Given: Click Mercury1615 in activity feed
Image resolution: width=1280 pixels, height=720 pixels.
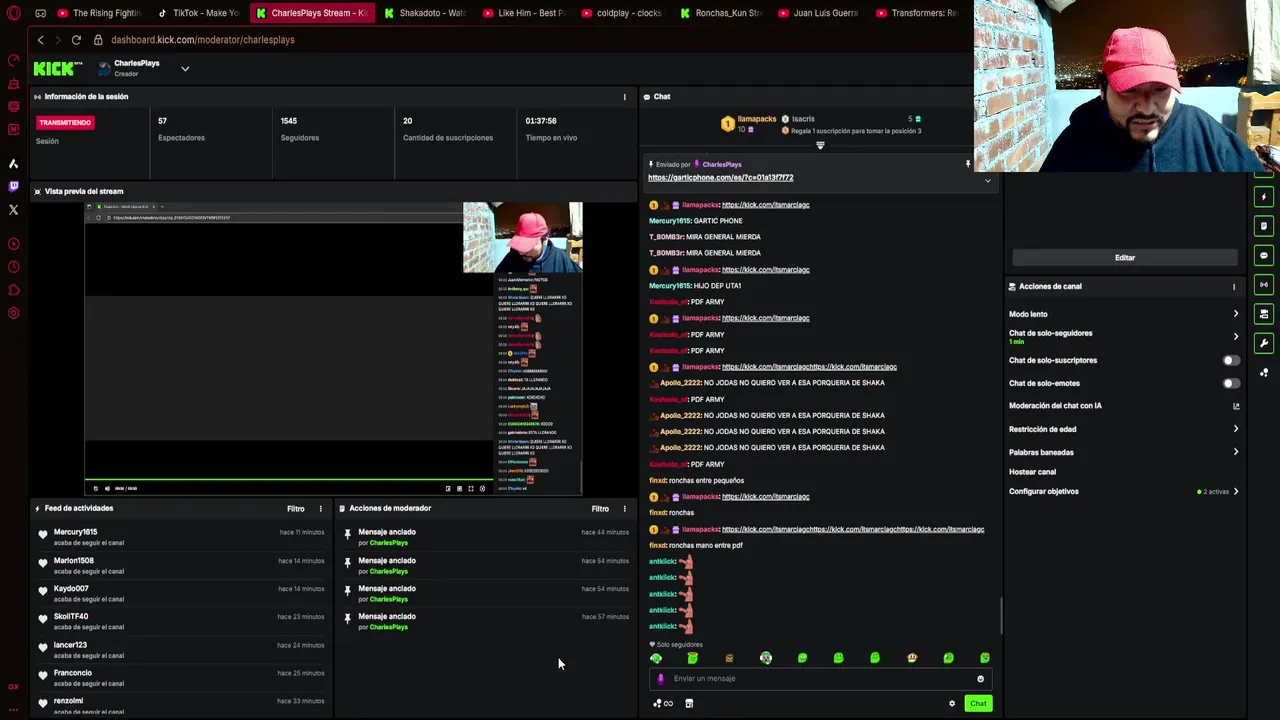Looking at the screenshot, I should (x=76, y=533).
